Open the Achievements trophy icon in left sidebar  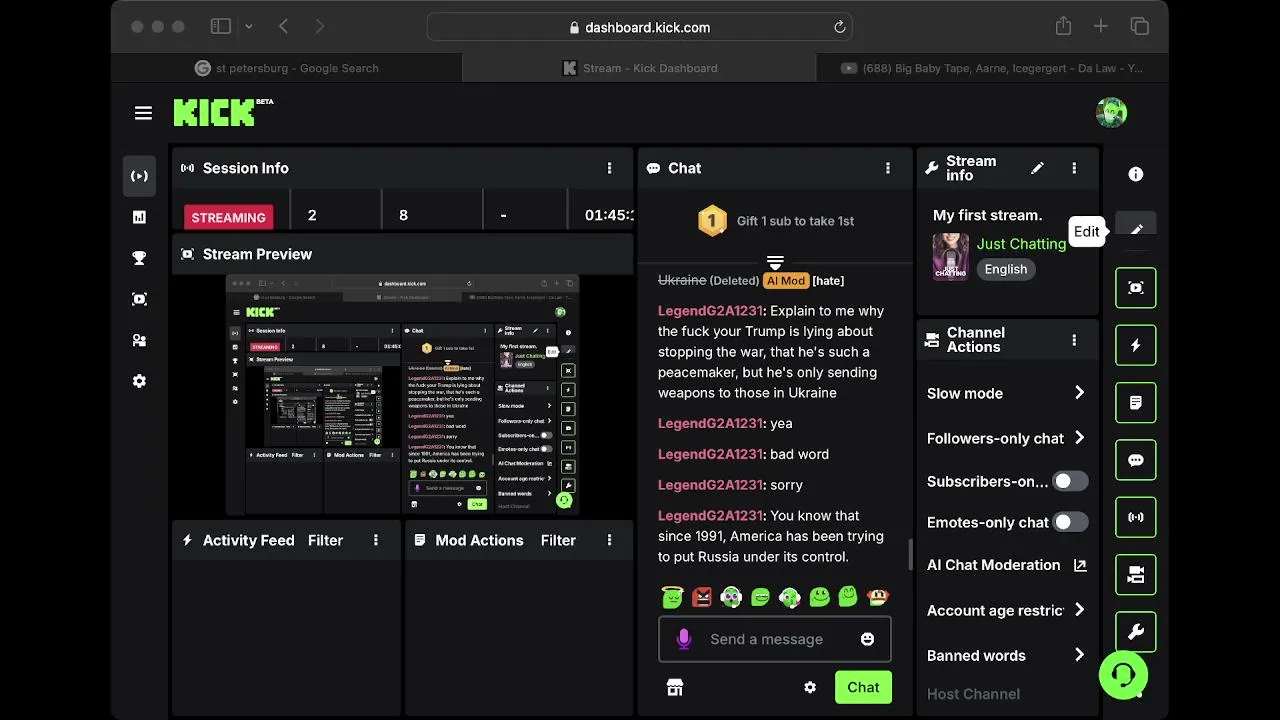coord(139,258)
